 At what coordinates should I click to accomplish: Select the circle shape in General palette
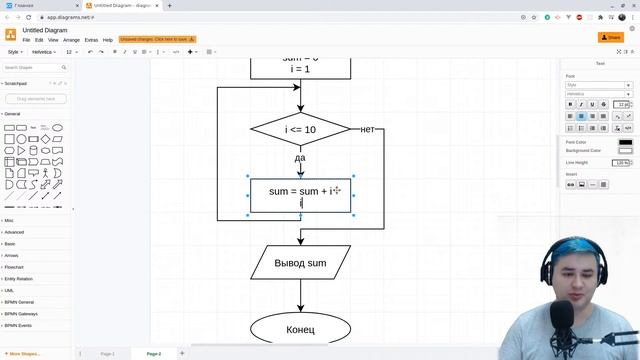21,139
